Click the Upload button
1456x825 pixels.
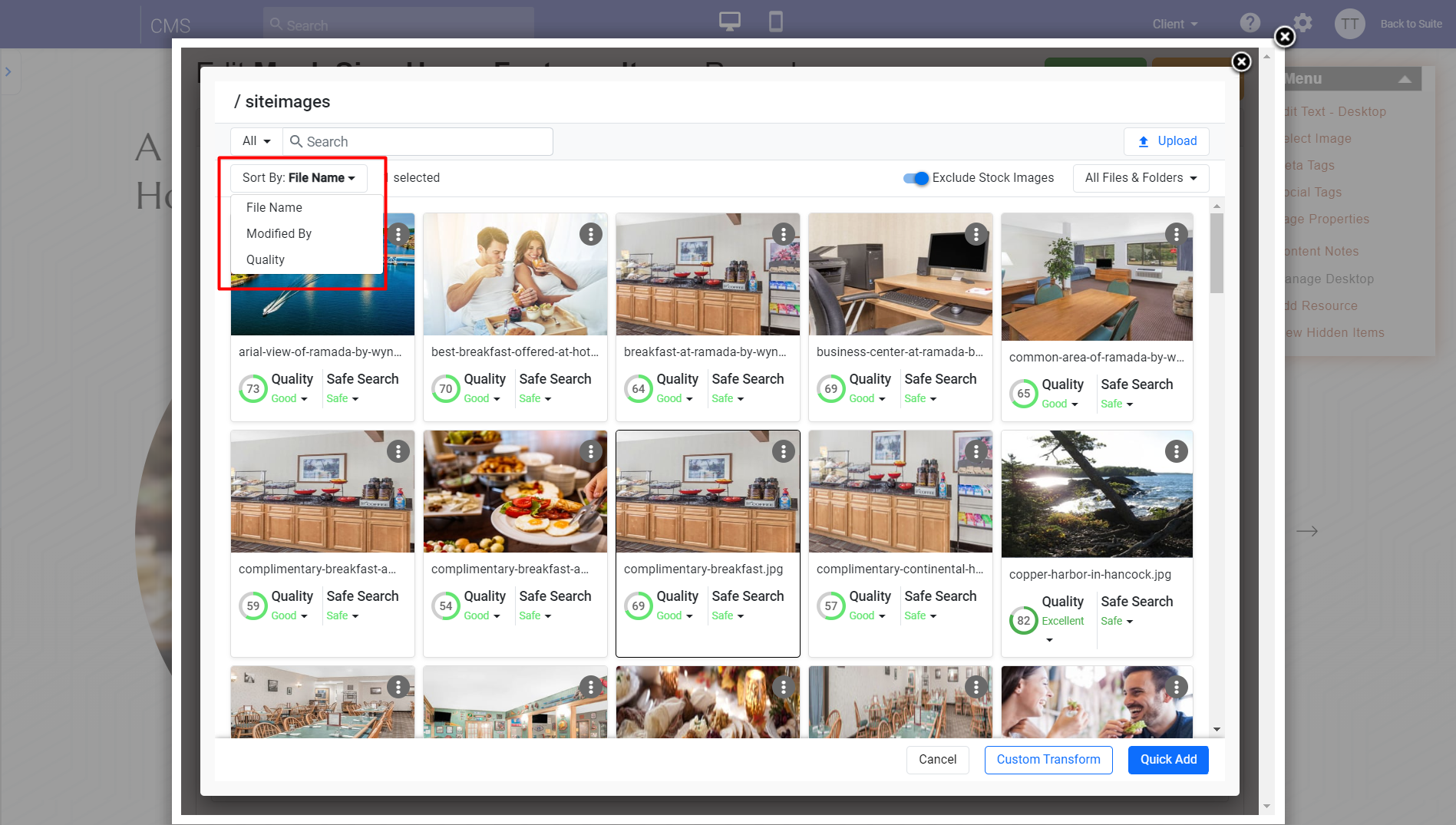pyautogui.click(x=1167, y=141)
